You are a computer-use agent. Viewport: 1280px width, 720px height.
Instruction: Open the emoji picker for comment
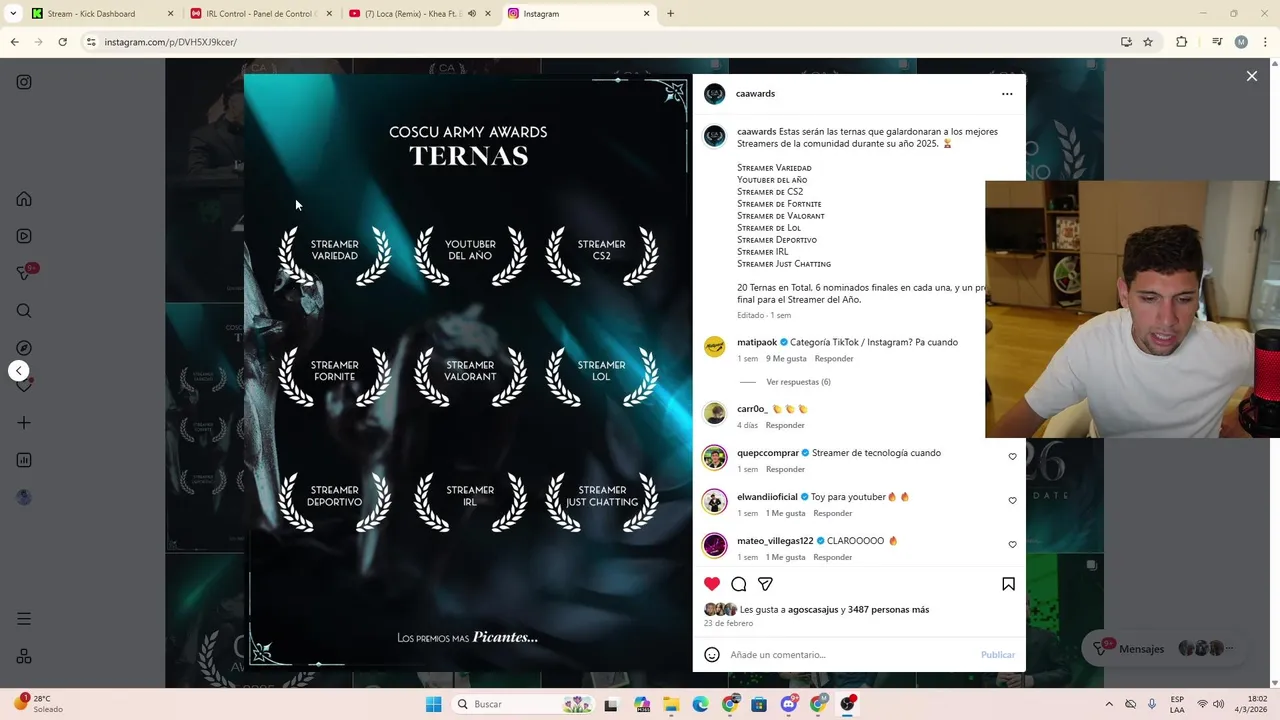coord(712,655)
